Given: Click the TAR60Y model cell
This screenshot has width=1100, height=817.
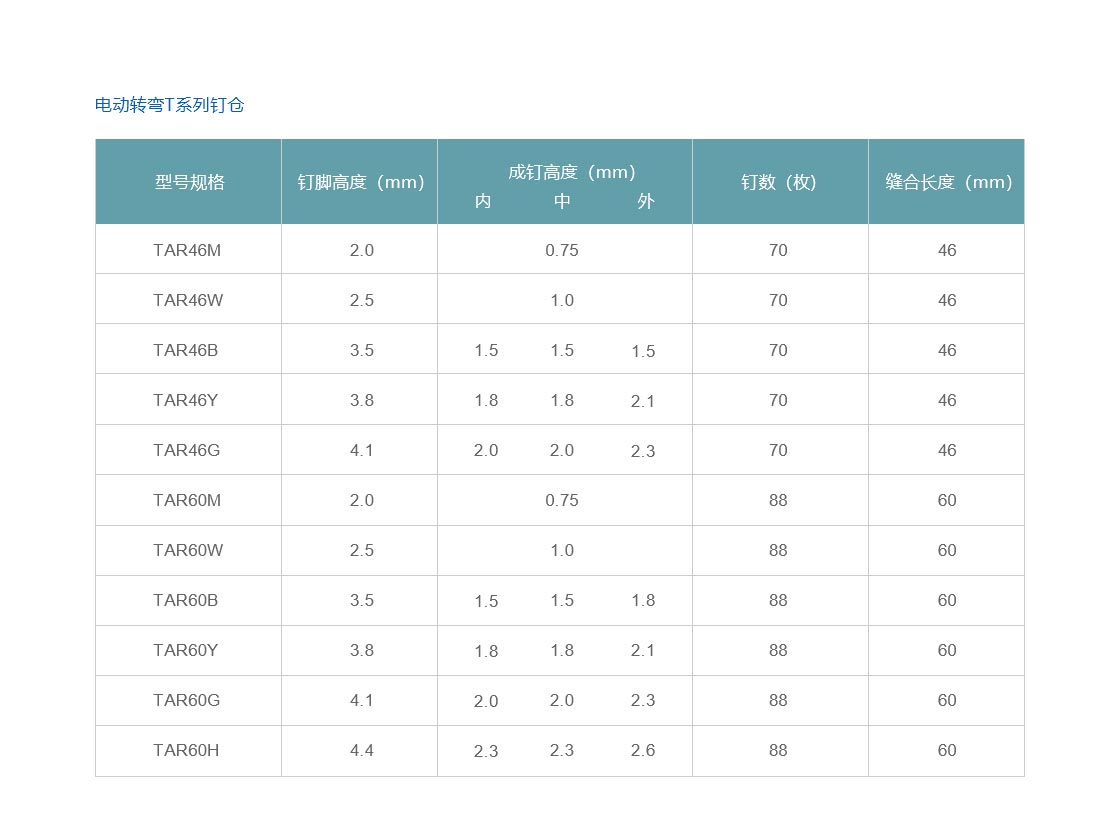Looking at the screenshot, I should (x=186, y=651).
